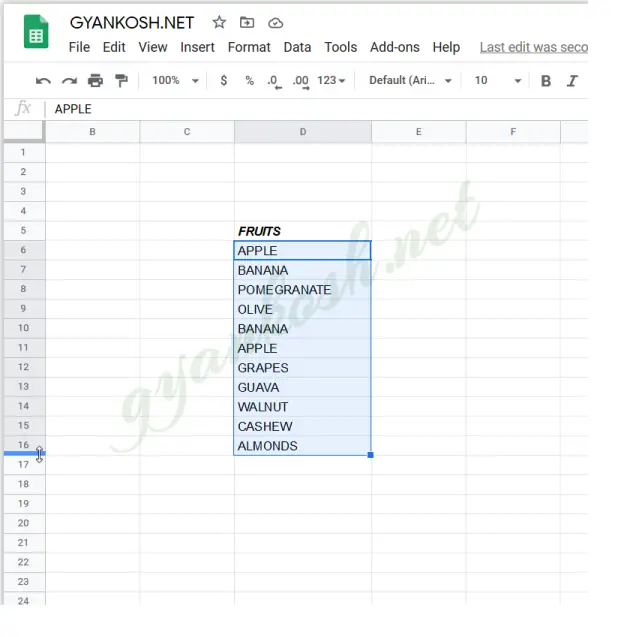Image resolution: width=638 pixels, height=637 pixels.
Task: Click the formula bar showing APPLE
Action: tap(317, 109)
